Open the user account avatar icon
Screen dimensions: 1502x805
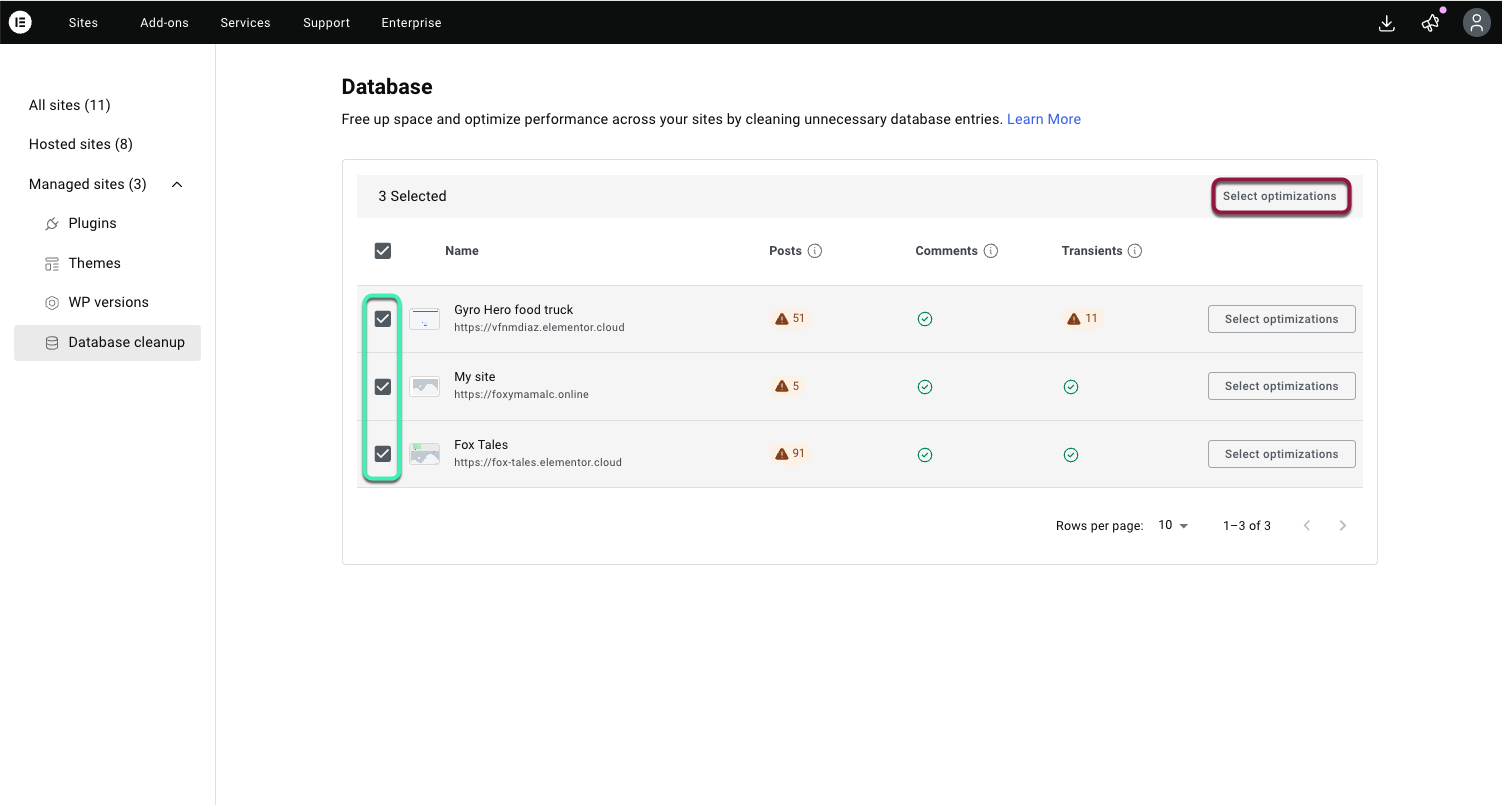pyautogui.click(x=1477, y=23)
